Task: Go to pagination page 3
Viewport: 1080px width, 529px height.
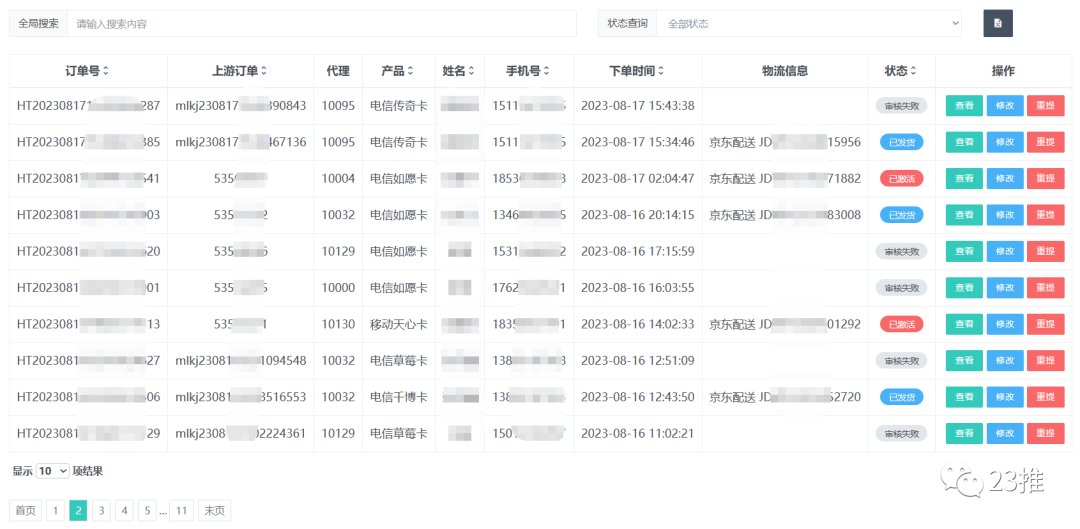Action: [x=101, y=510]
